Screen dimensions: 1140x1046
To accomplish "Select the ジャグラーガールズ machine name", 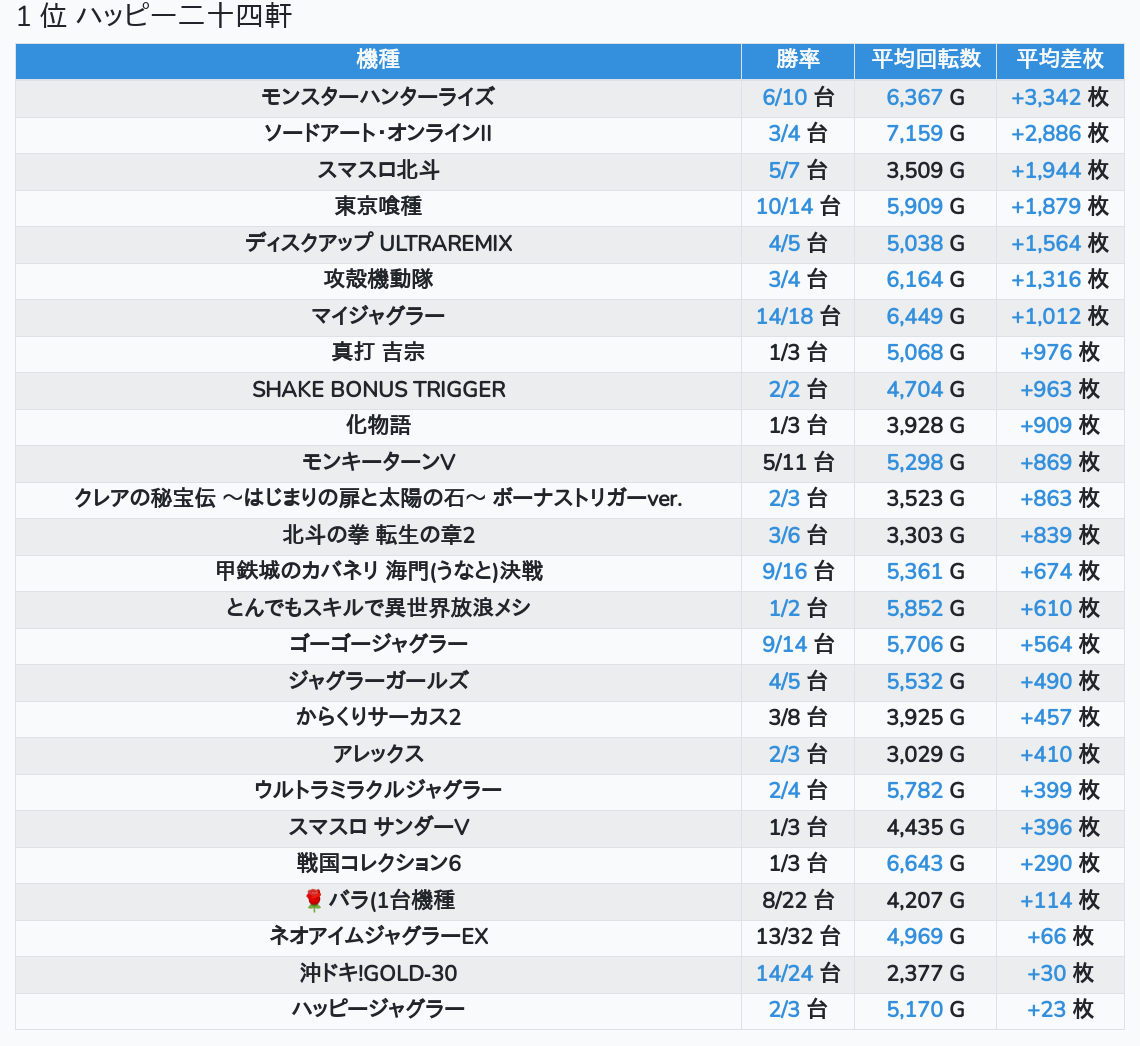I will coord(378,681).
